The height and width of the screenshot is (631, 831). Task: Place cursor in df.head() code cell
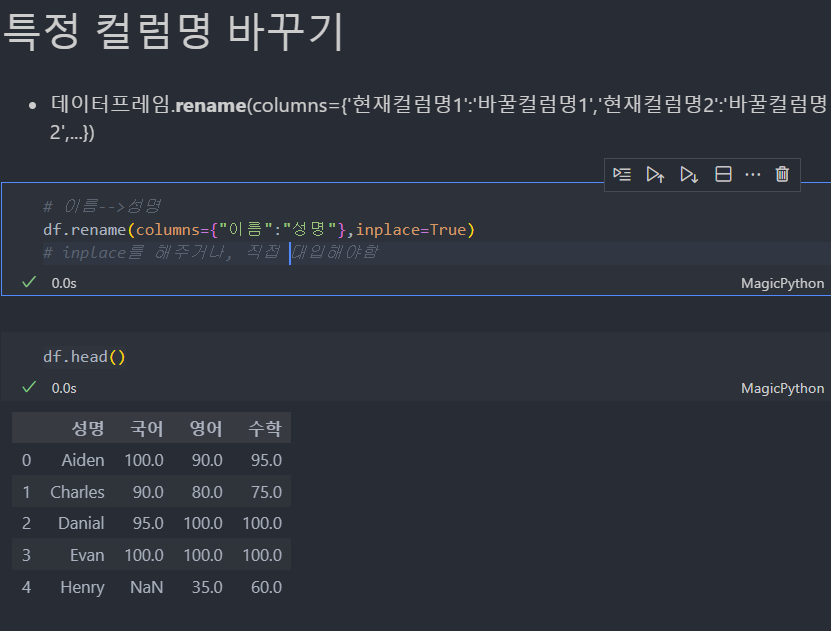pos(84,357)
